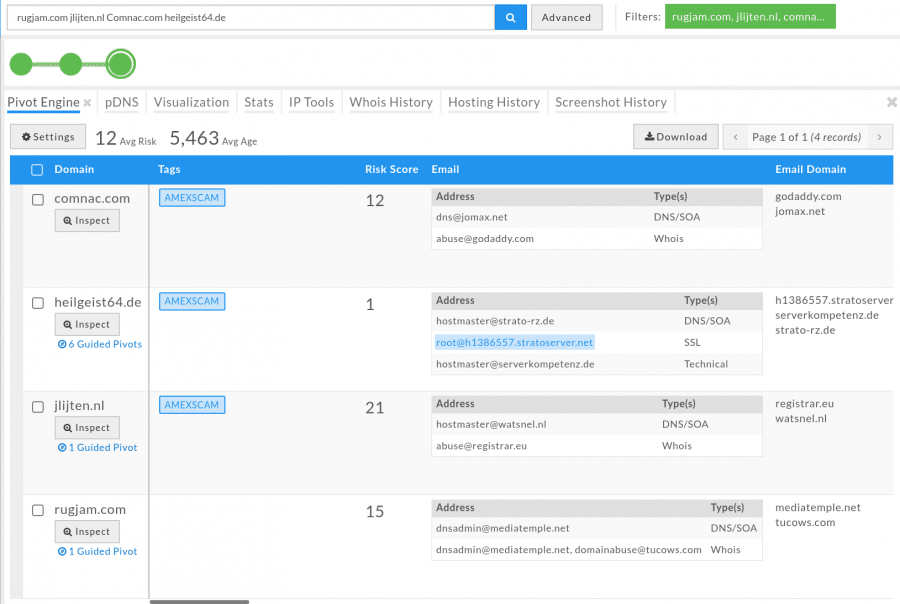Check the jlijten.nl row checkbox
Viewport: 900px width, 604px height.
[38, 407]
